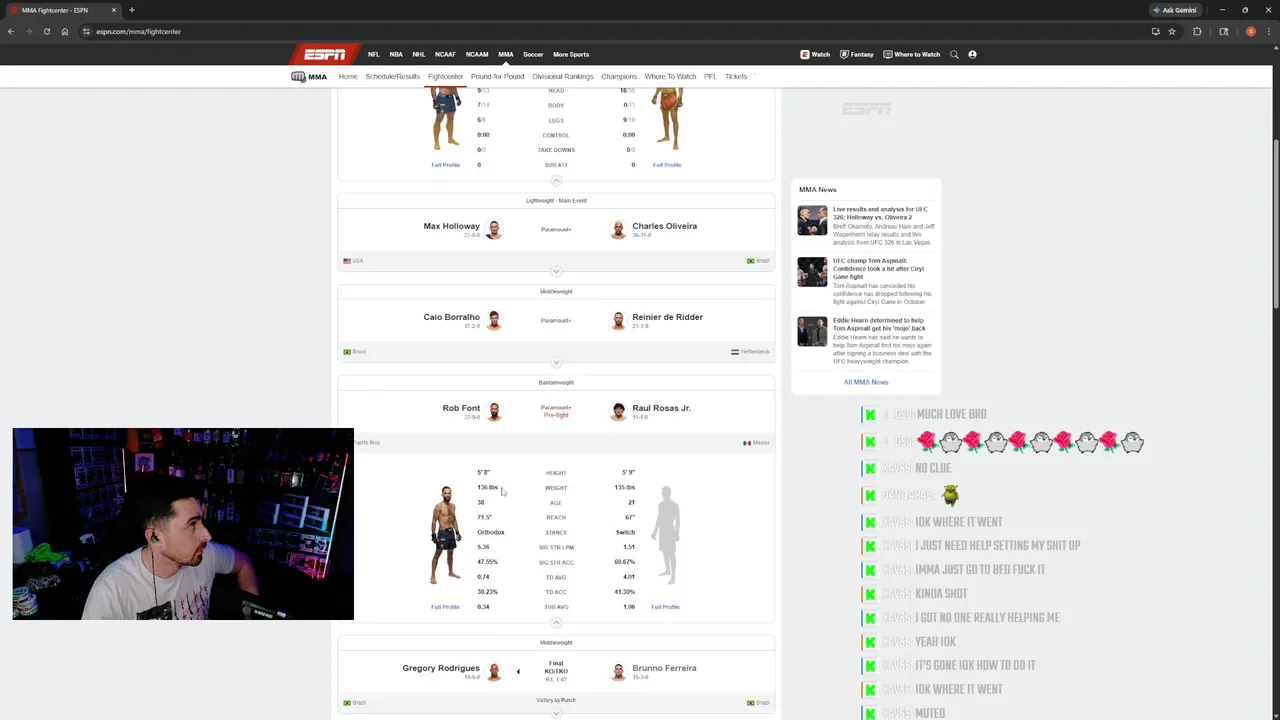Open the NCAAF menu item
The height and width of the screenshot is (720, 1280).
coord(445,54)
